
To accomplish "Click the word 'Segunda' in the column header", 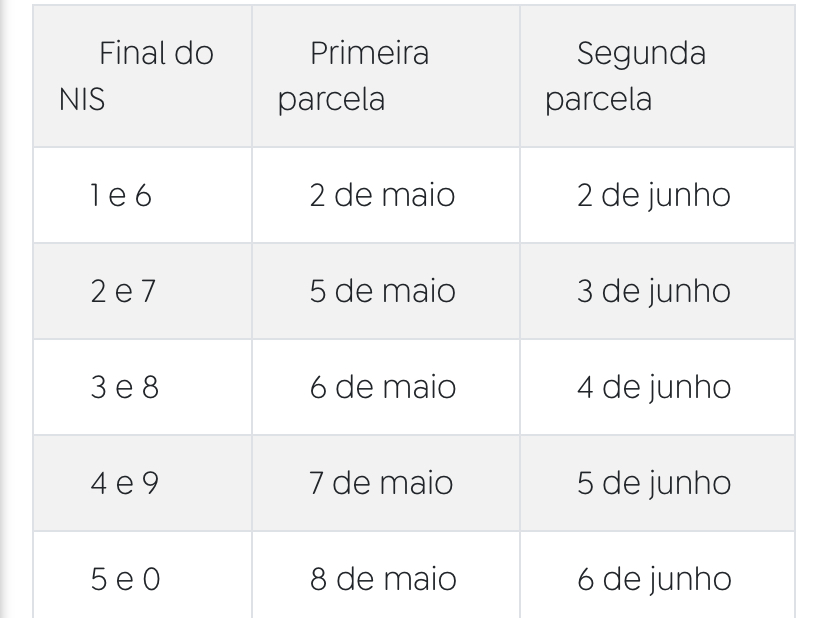I will 641,53.
